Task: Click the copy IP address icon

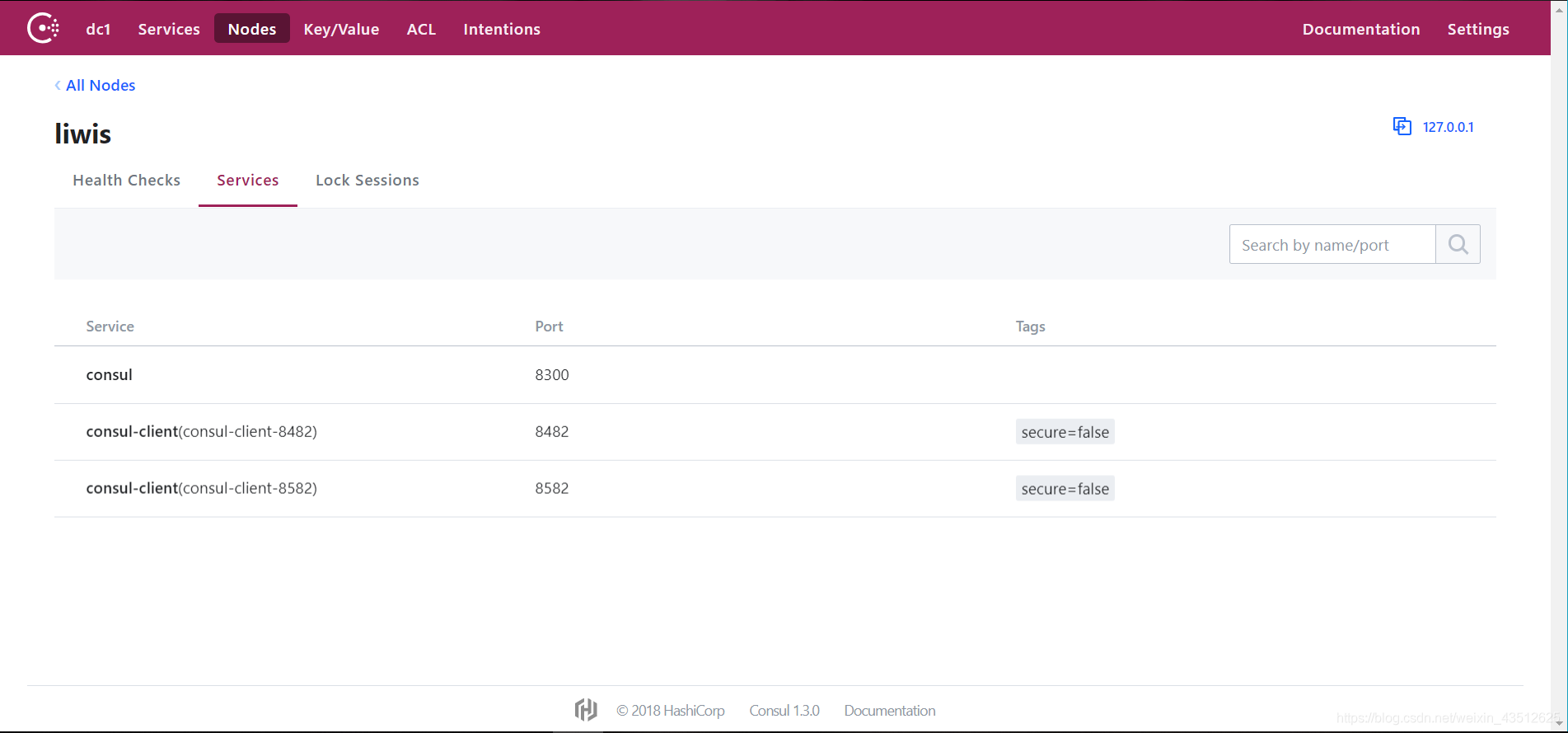Action: (x=1402, y=126)
